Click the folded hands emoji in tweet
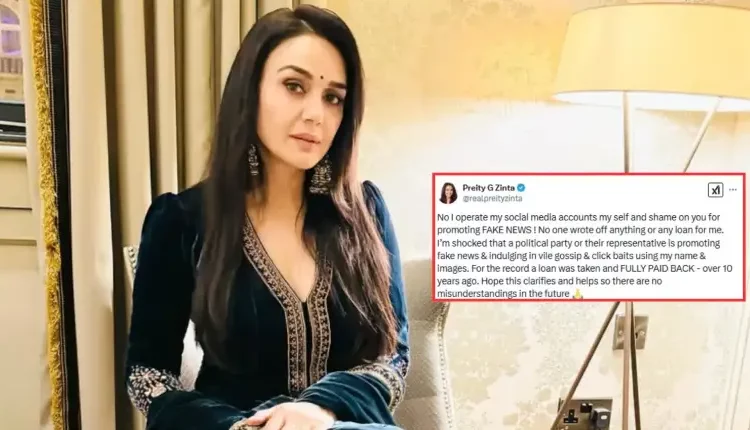 [577, 294]
